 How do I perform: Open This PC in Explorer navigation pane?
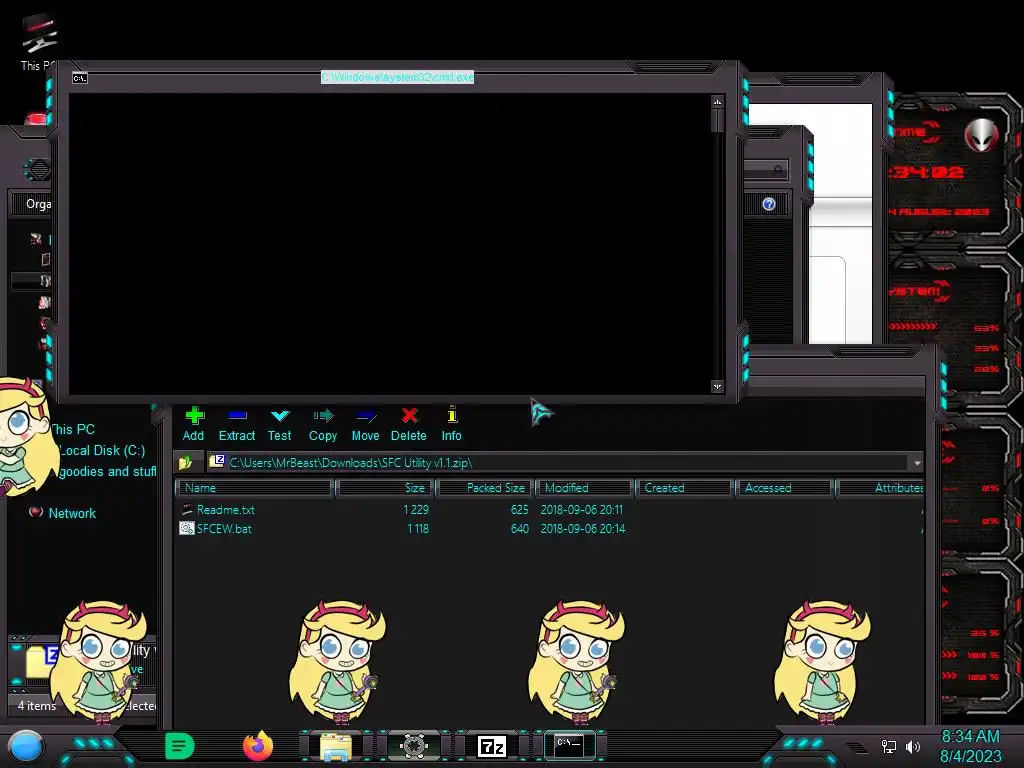coord(72,429)
